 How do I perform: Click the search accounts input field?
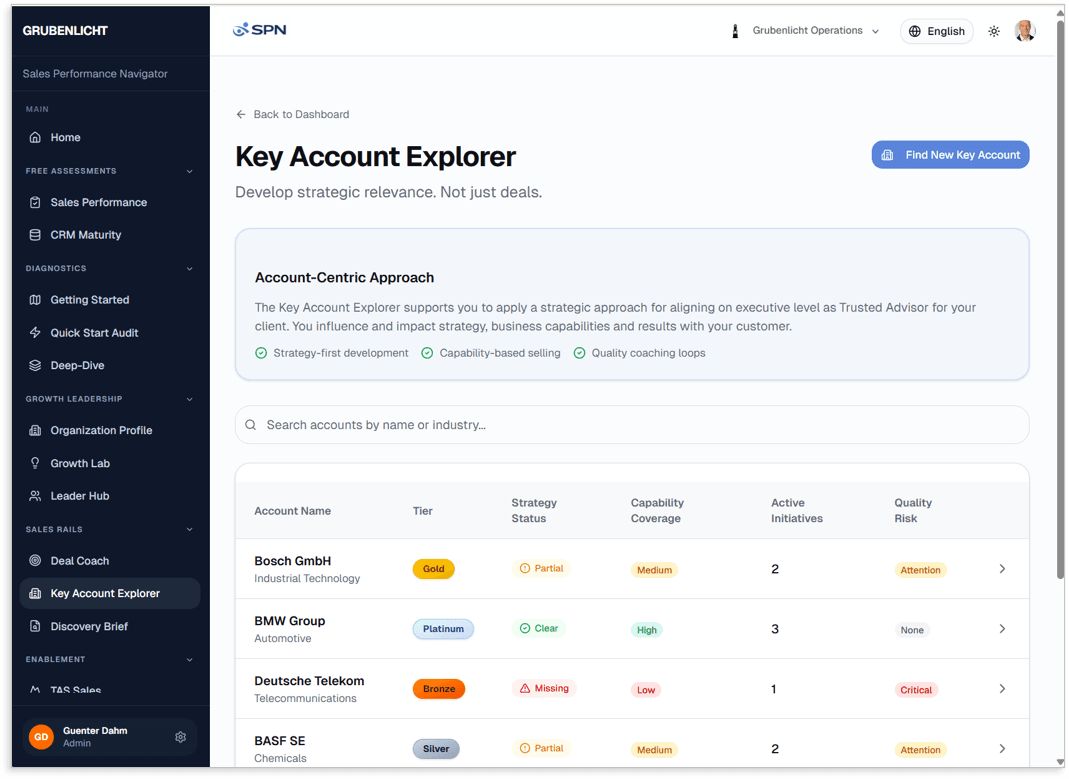click(x=631, y=425)
